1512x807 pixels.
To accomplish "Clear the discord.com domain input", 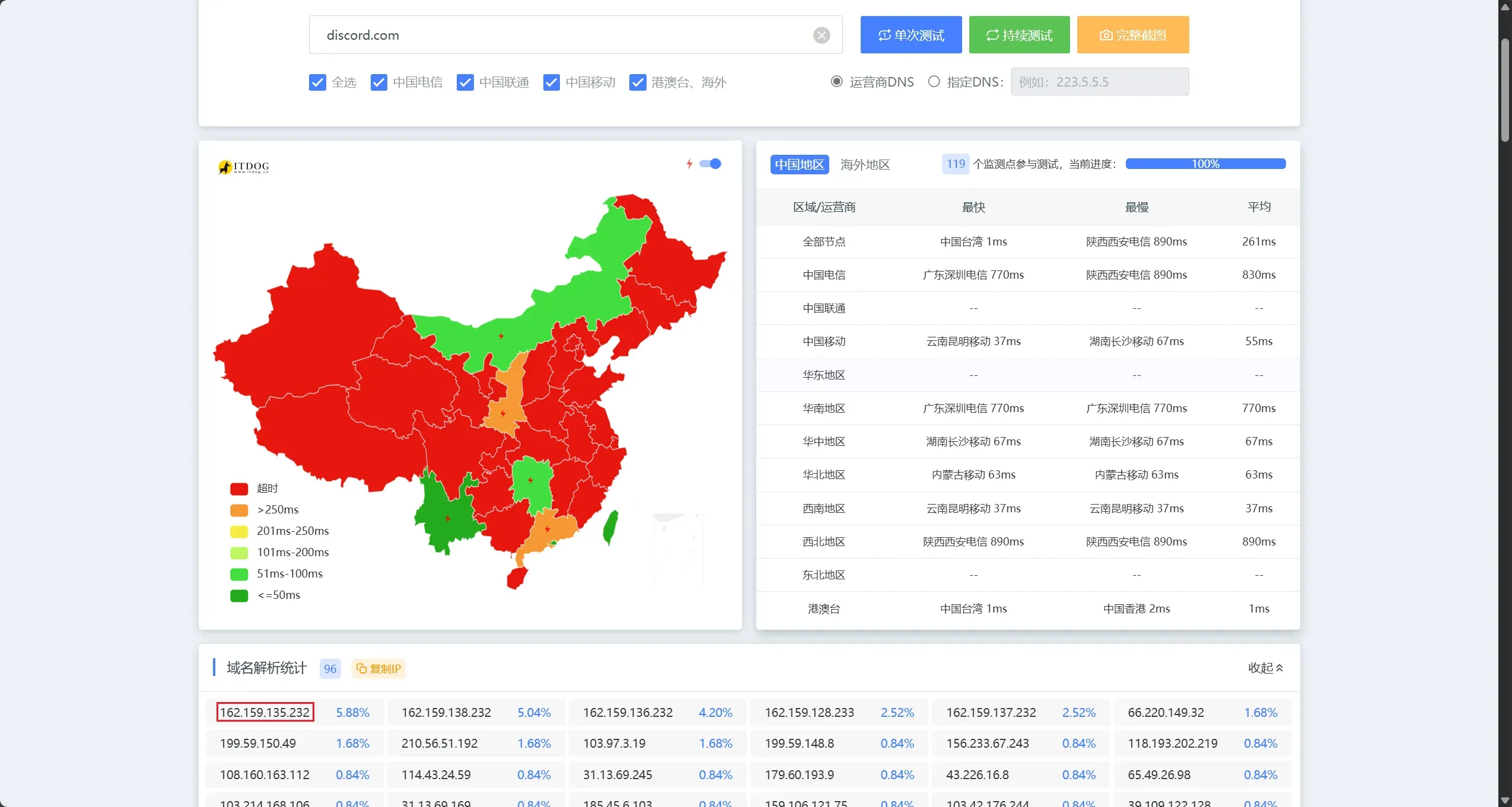I will point(821,35).
